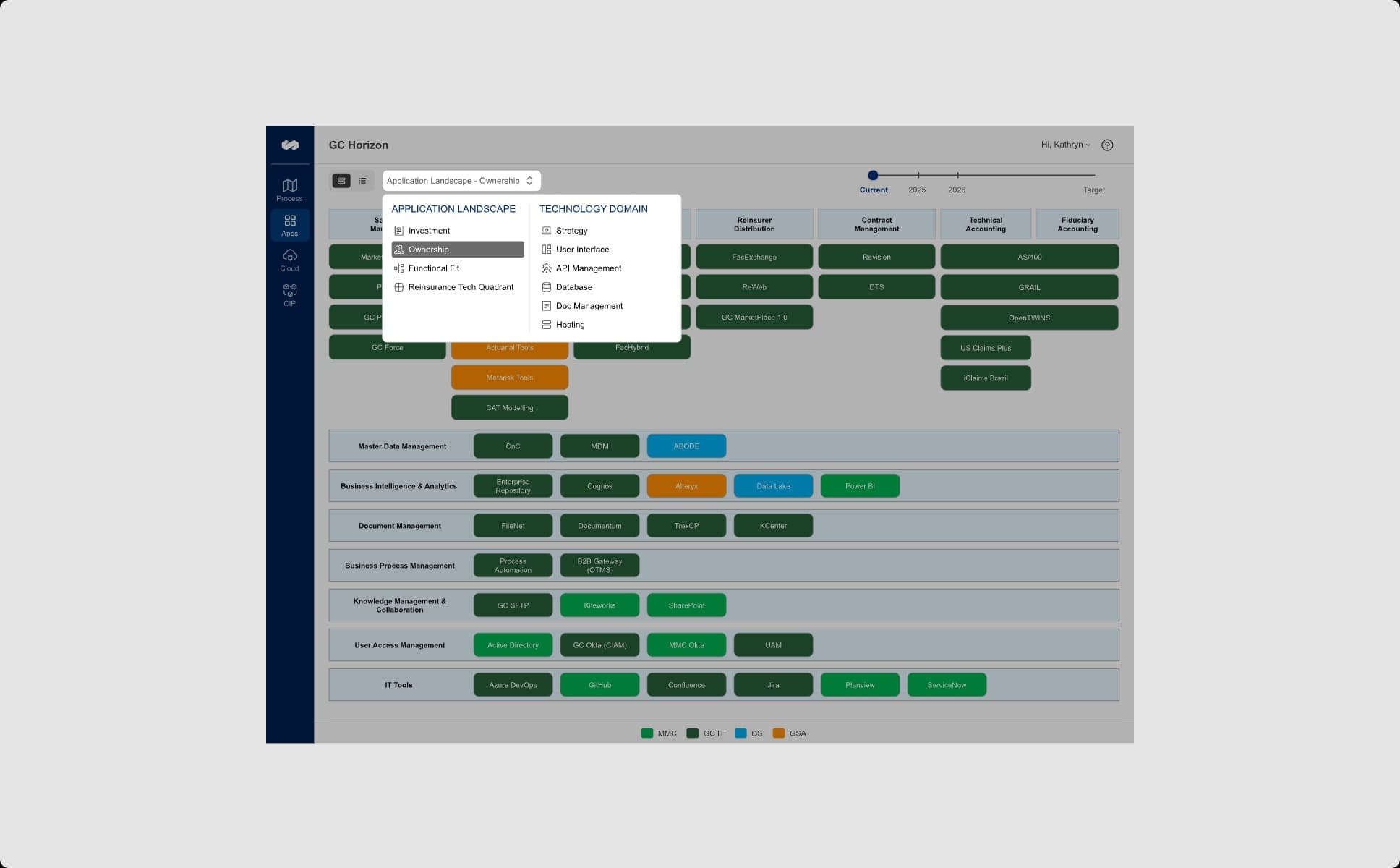Click the help question mark icon
Viewport: 1400px width, 868px height.
click(1107, 145)
